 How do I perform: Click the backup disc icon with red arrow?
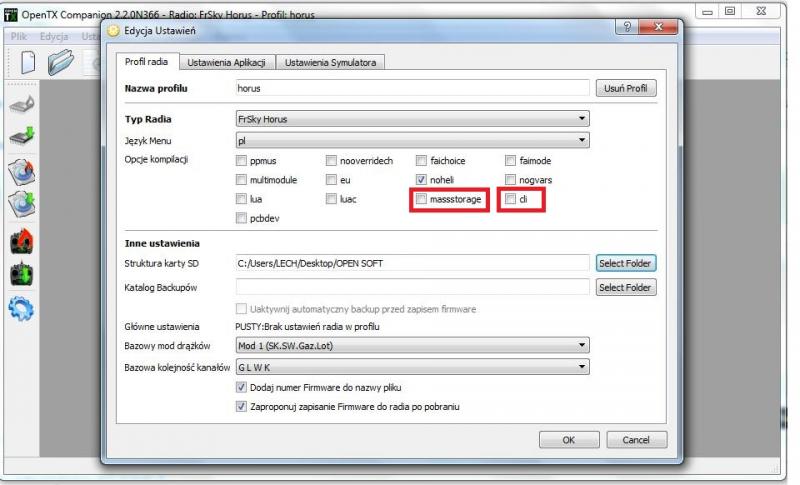point(22,171)
